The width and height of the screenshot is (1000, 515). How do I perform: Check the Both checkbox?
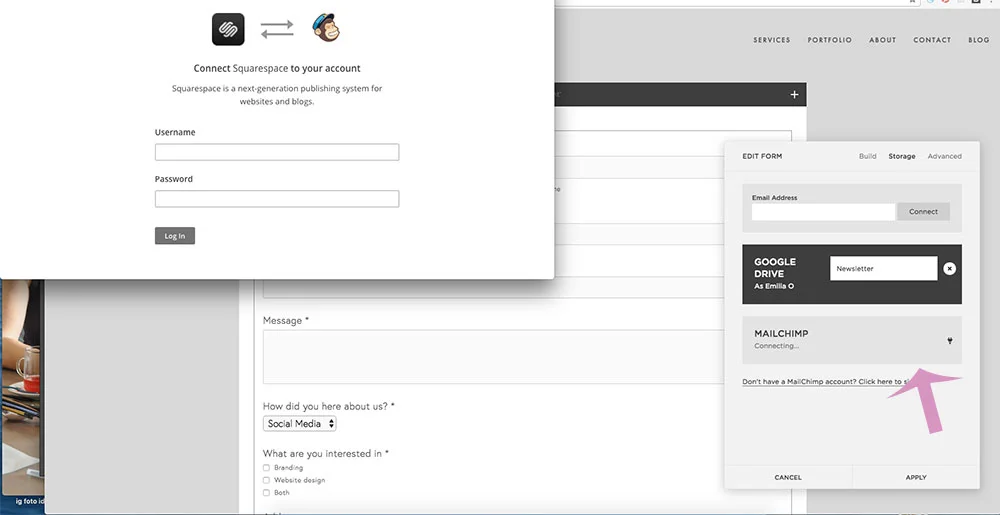tap(267, 493)
